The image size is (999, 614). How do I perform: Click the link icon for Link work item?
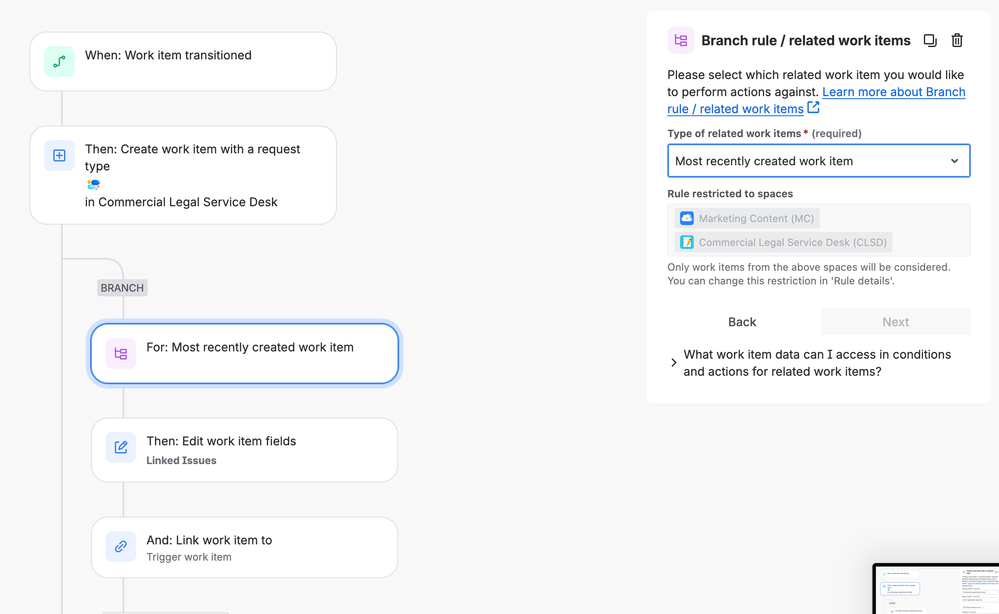121,547
